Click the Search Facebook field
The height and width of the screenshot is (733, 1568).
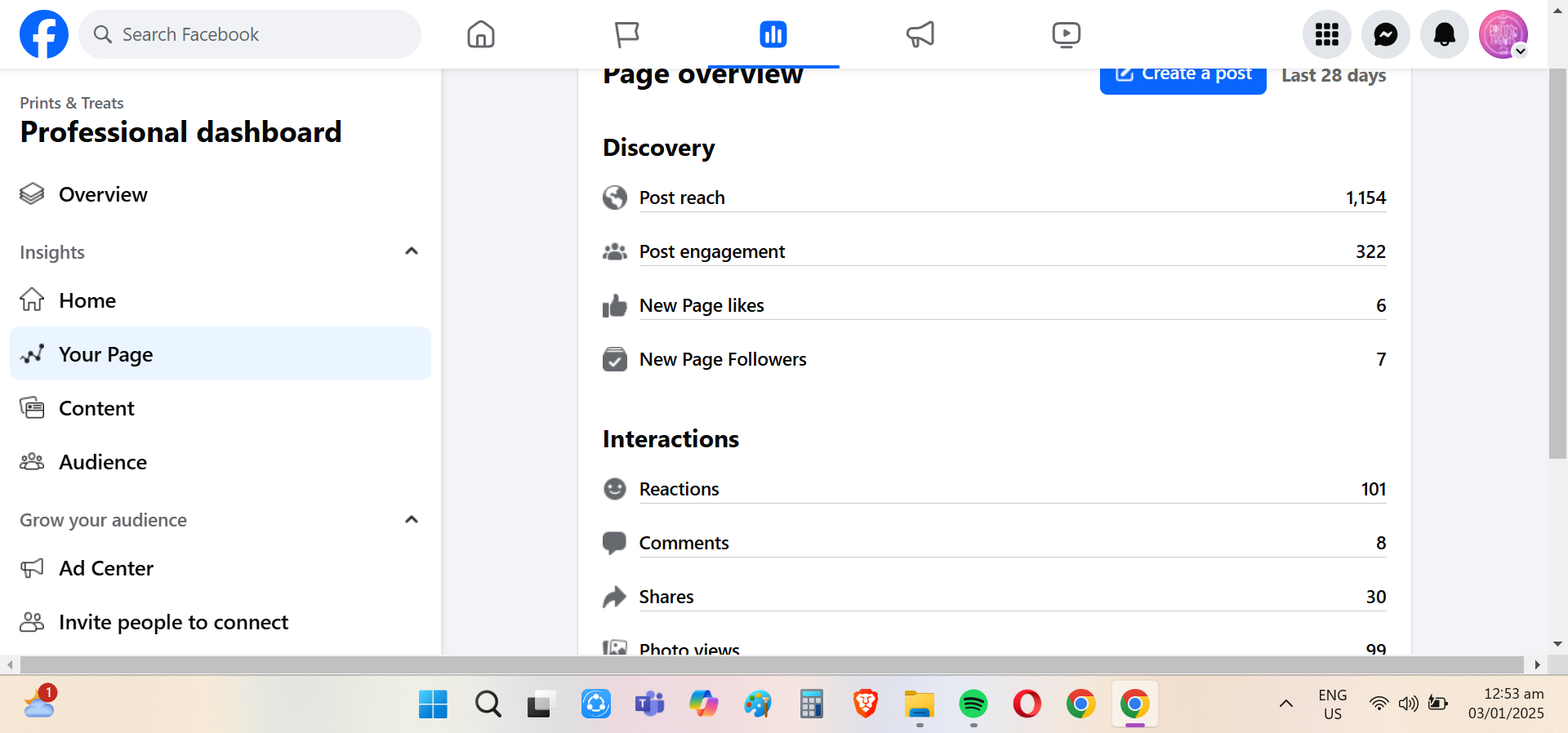250,34
